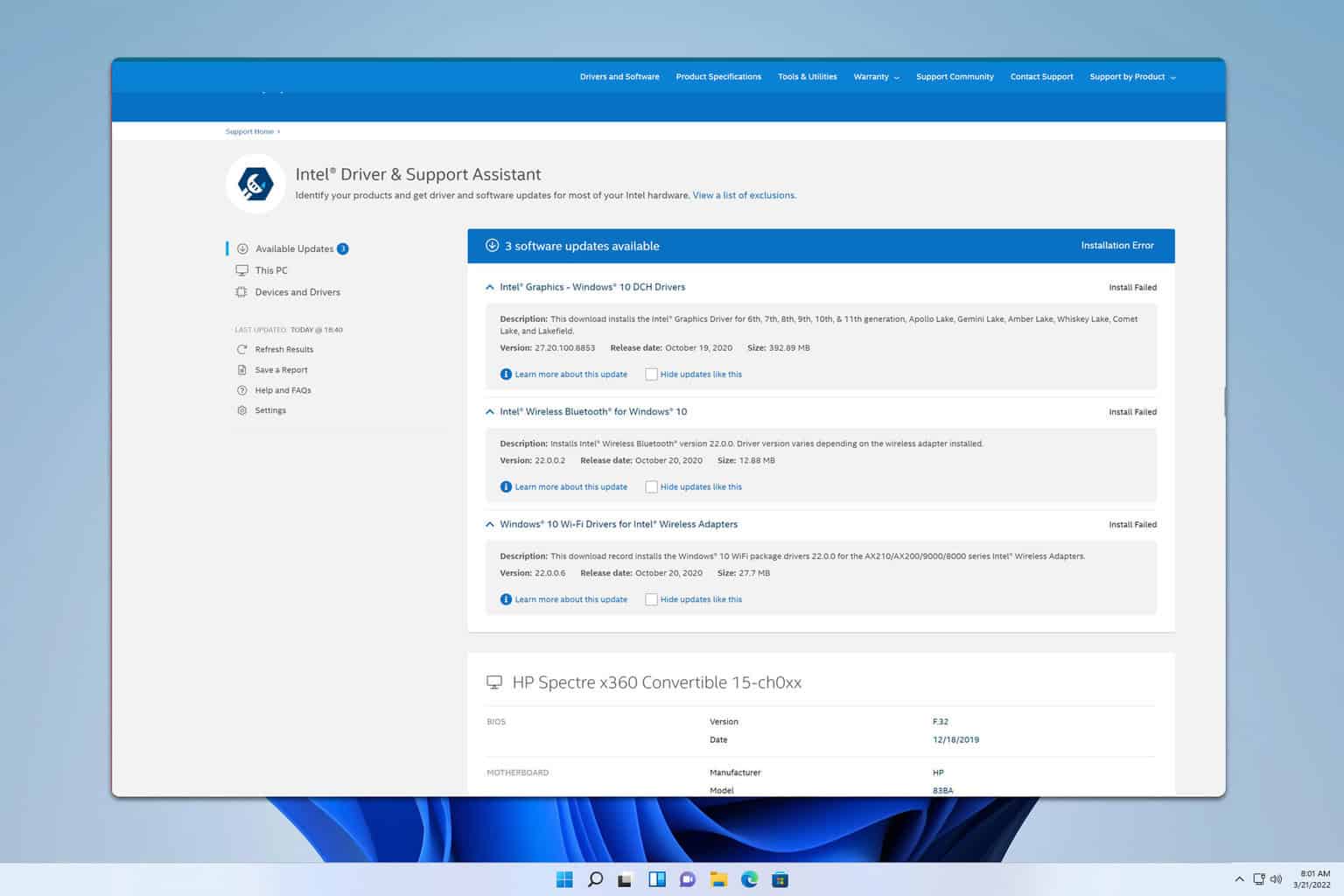Open Task View from the taskbar

tap(626, 879)
